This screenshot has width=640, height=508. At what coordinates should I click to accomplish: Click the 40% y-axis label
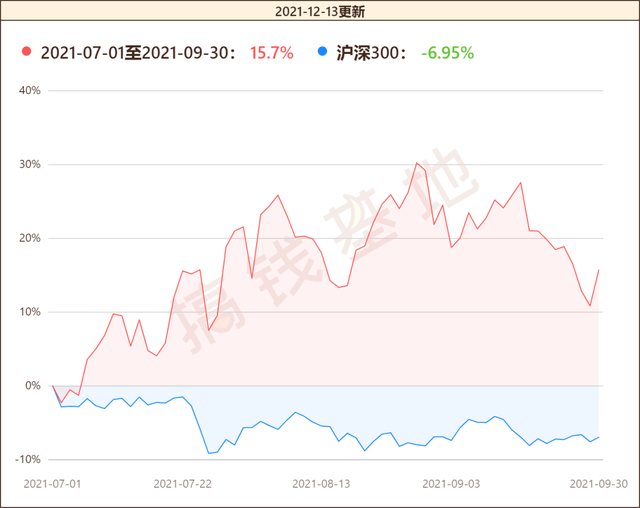pyautogui.click(x=30, y=90)
